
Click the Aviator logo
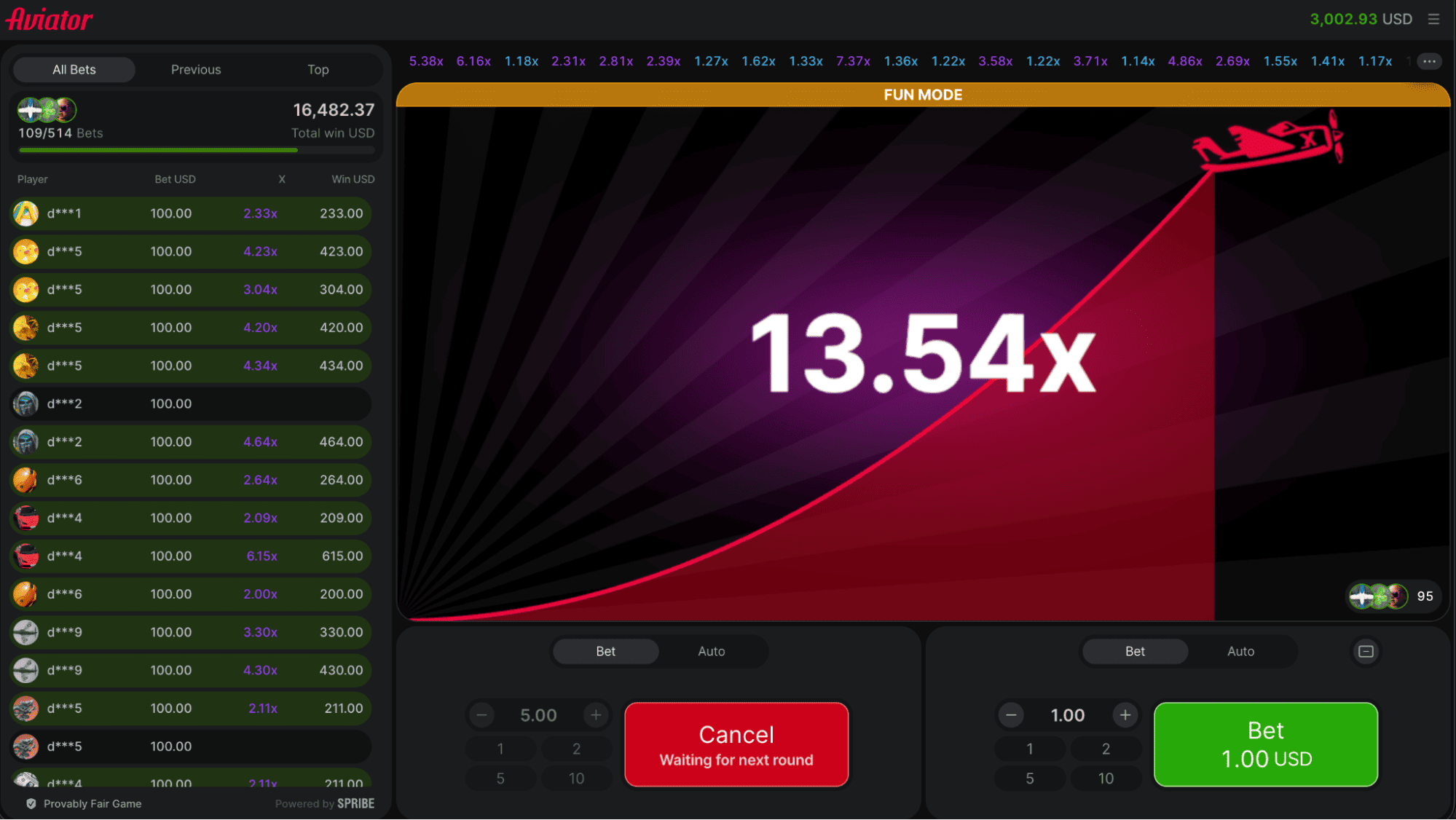tap(50, 20)
